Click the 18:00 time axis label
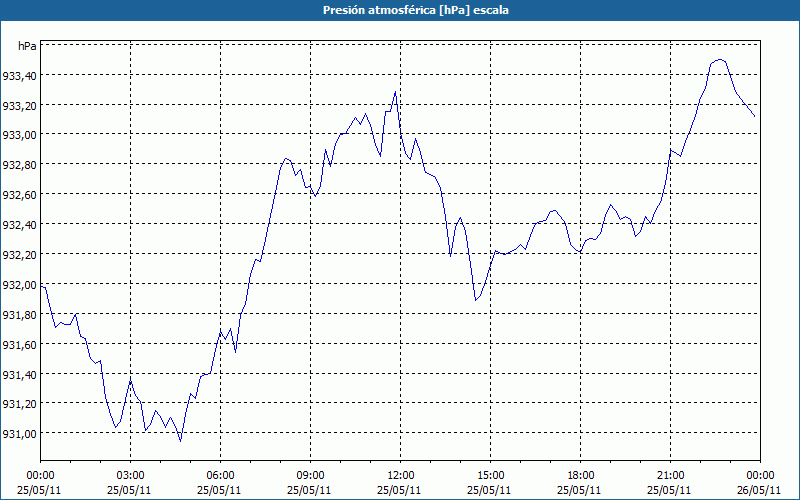Image resolution: width=800 pixels, height=500 pixels. tap(581, 476)
